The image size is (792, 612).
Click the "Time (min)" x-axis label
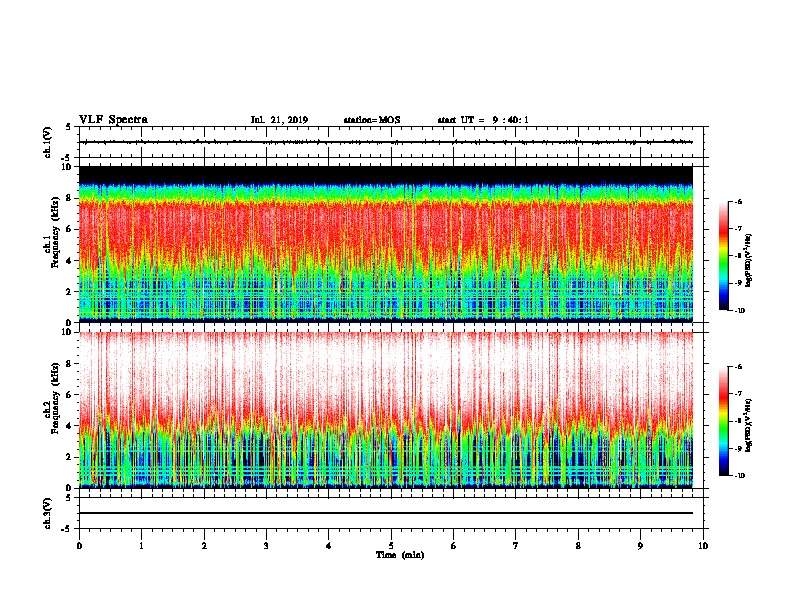pos(400,555)
